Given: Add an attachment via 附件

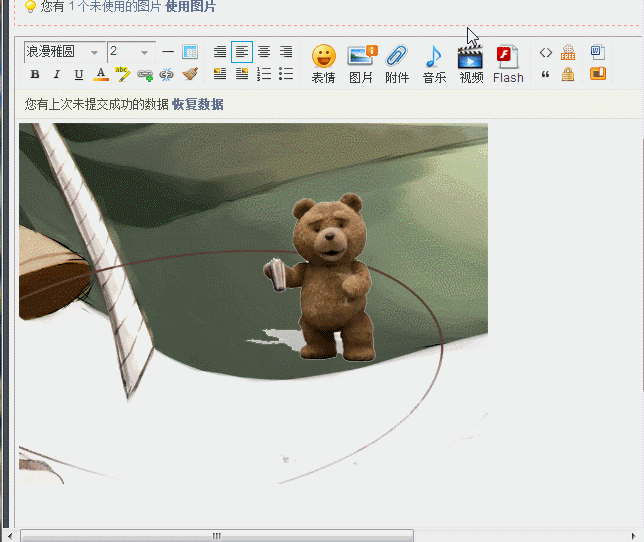Looking at the screenshot, I should coord(397,64).
